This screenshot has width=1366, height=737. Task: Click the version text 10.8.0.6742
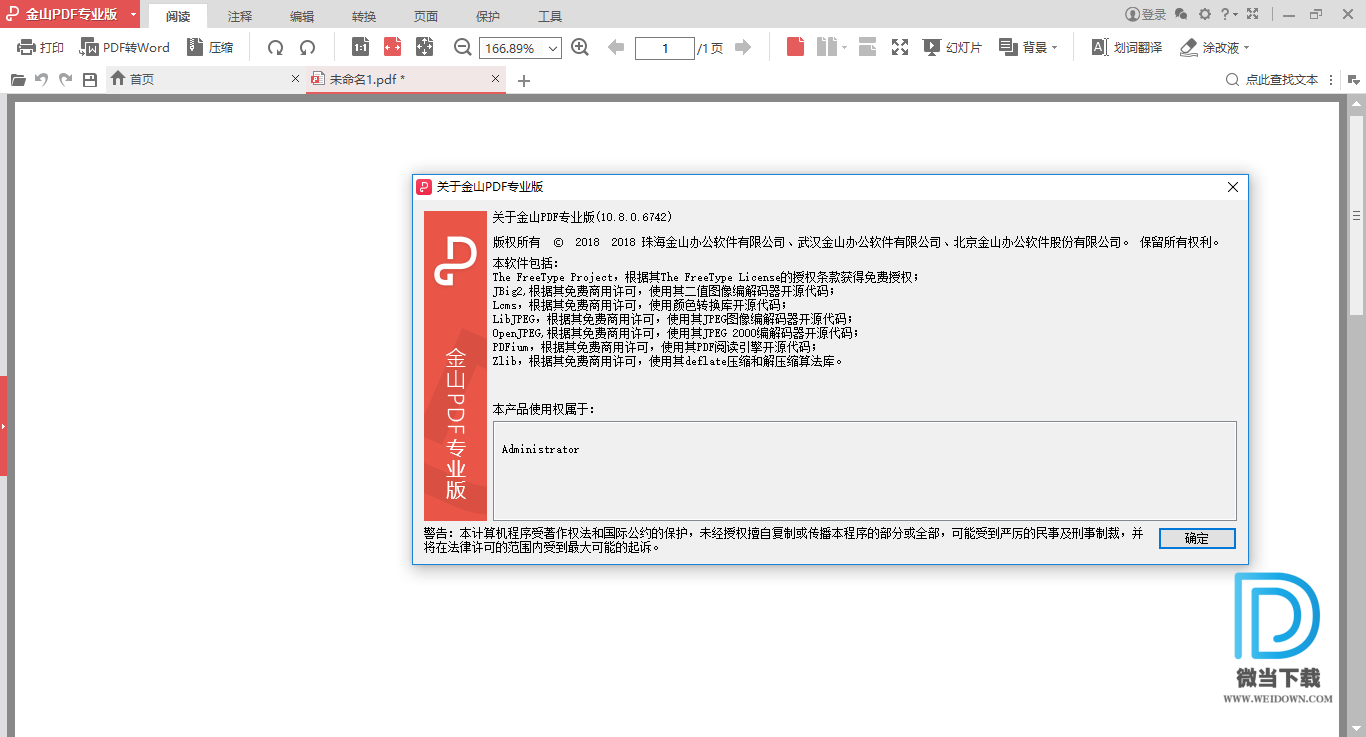(634, 217)
